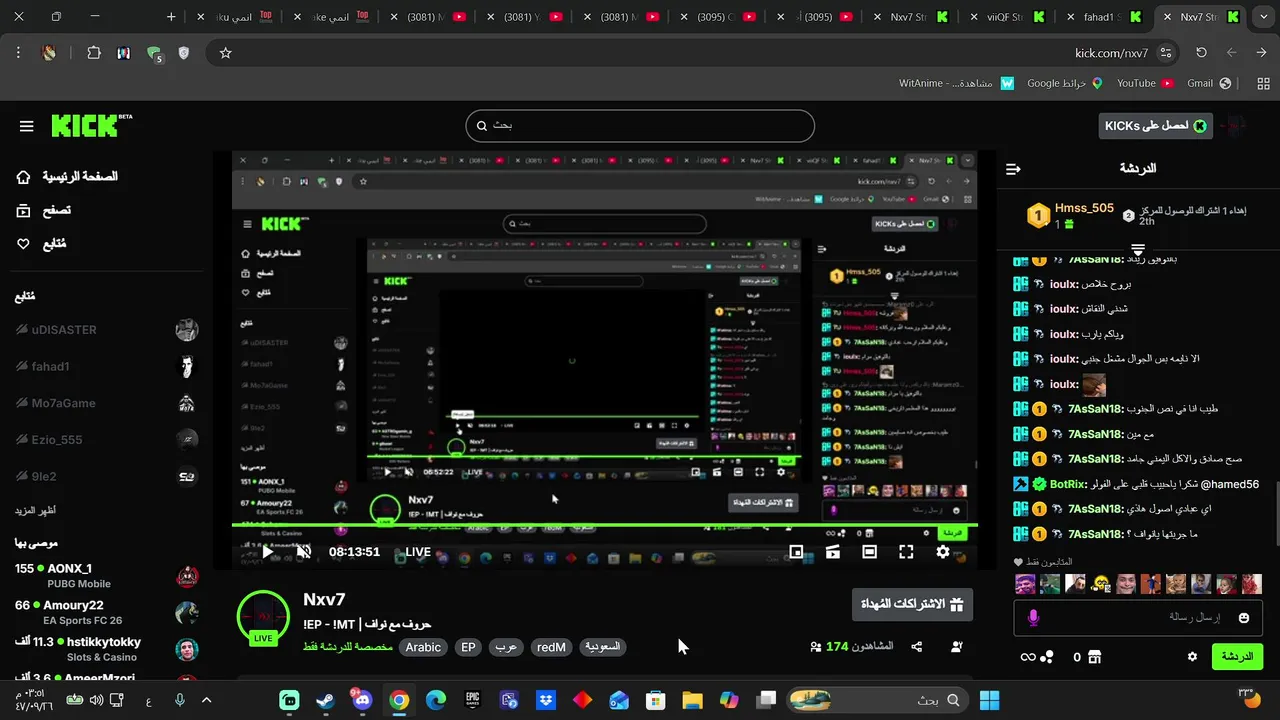
Task: Open Steam from the taskbar
Action: click(x=325, y=700)
